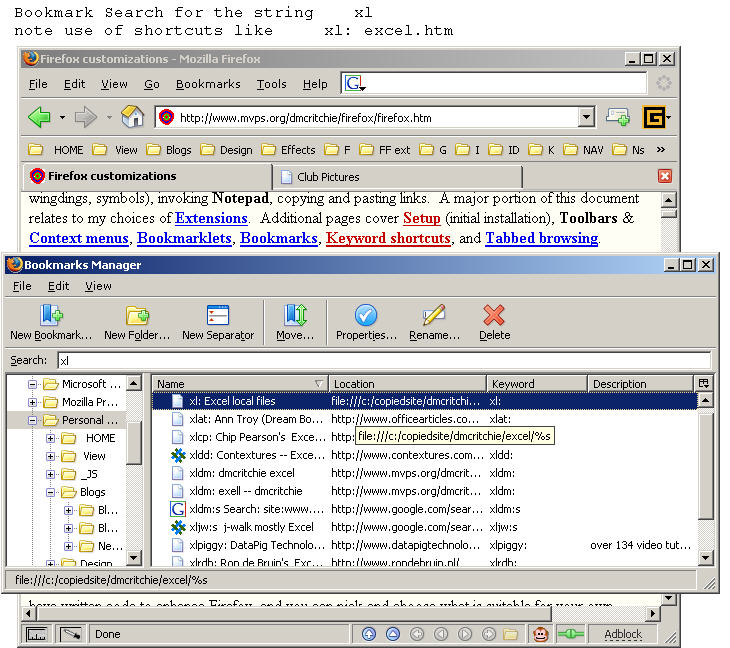Viewport: 730px width, 648px height.
Task: Click the yellow G toolbar icon
Action: (x=654, y=117)
